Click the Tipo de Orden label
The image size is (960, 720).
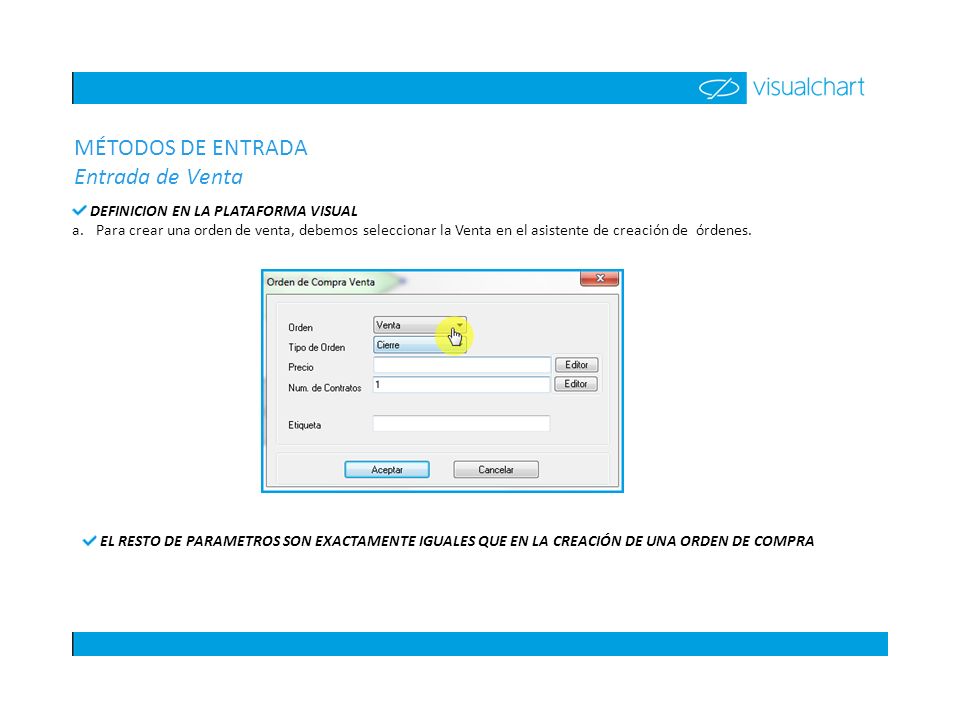[x=317, y=347]
